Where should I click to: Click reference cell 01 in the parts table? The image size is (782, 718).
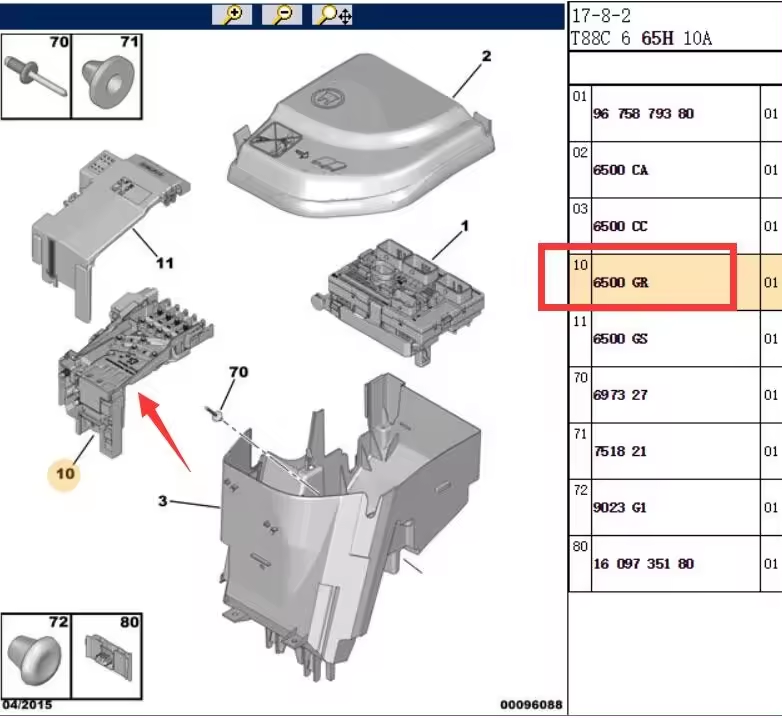[580, 113]
